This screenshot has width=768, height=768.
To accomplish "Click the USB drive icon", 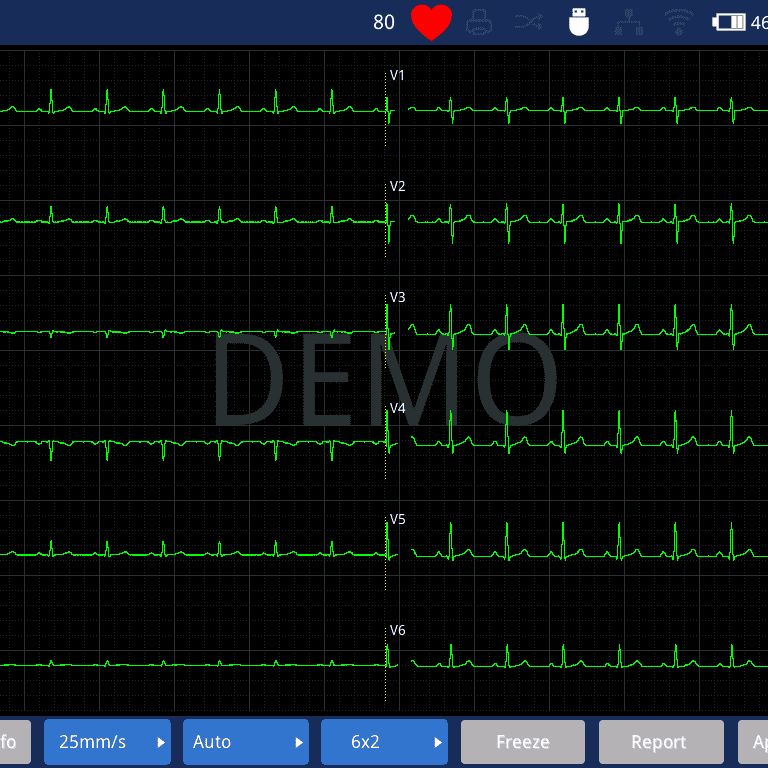I will (579, 22).
